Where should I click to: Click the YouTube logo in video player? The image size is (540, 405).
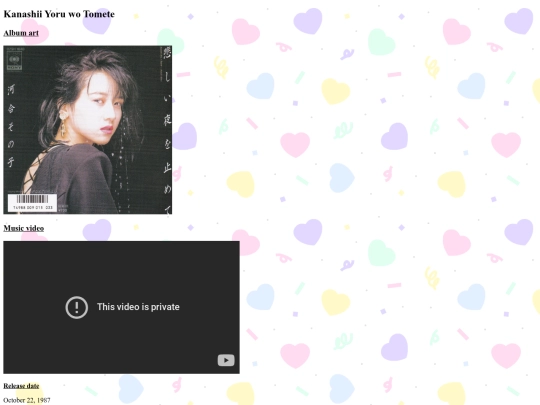pos(226,360)
